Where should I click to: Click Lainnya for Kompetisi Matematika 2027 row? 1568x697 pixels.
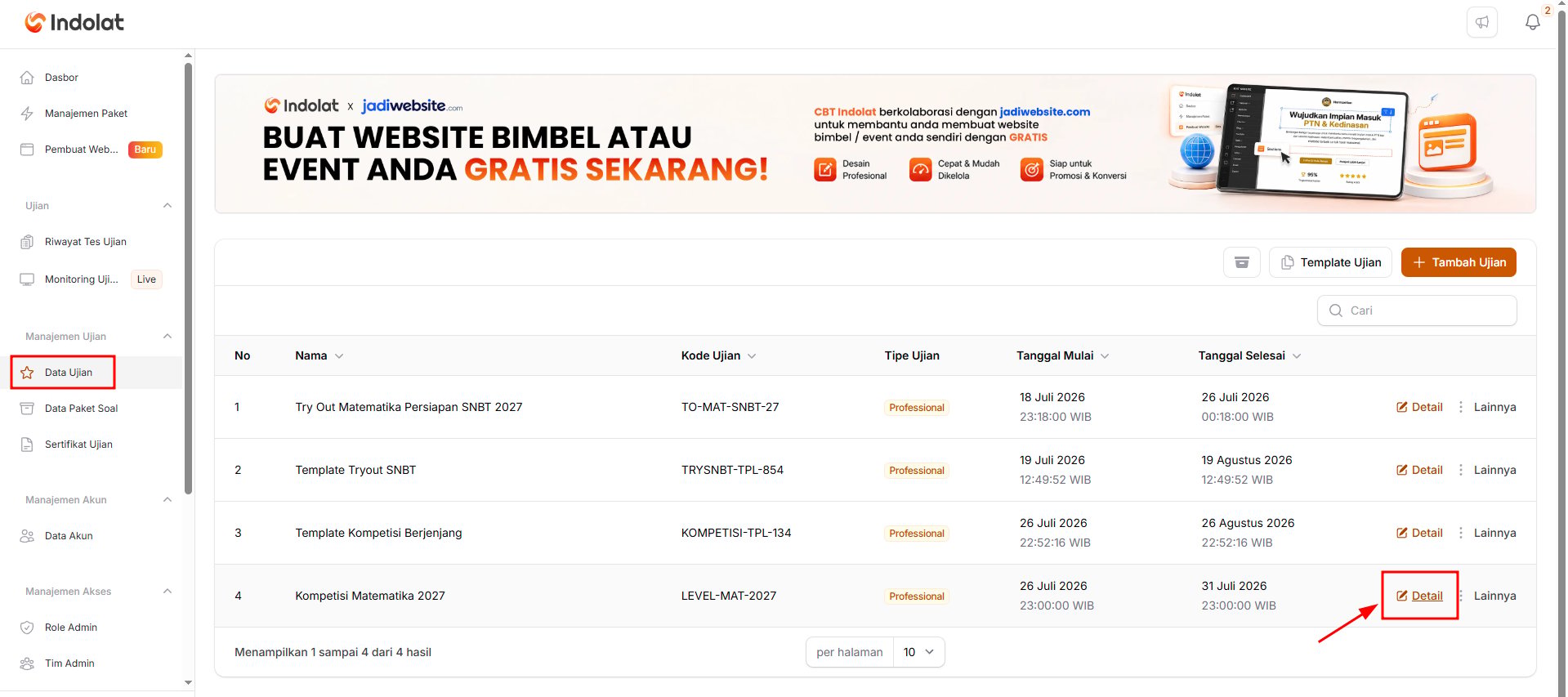coord(1494,596)
